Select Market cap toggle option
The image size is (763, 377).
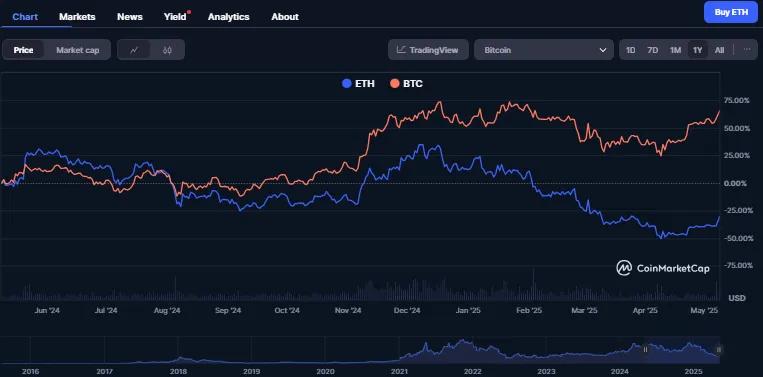(78, 50)
